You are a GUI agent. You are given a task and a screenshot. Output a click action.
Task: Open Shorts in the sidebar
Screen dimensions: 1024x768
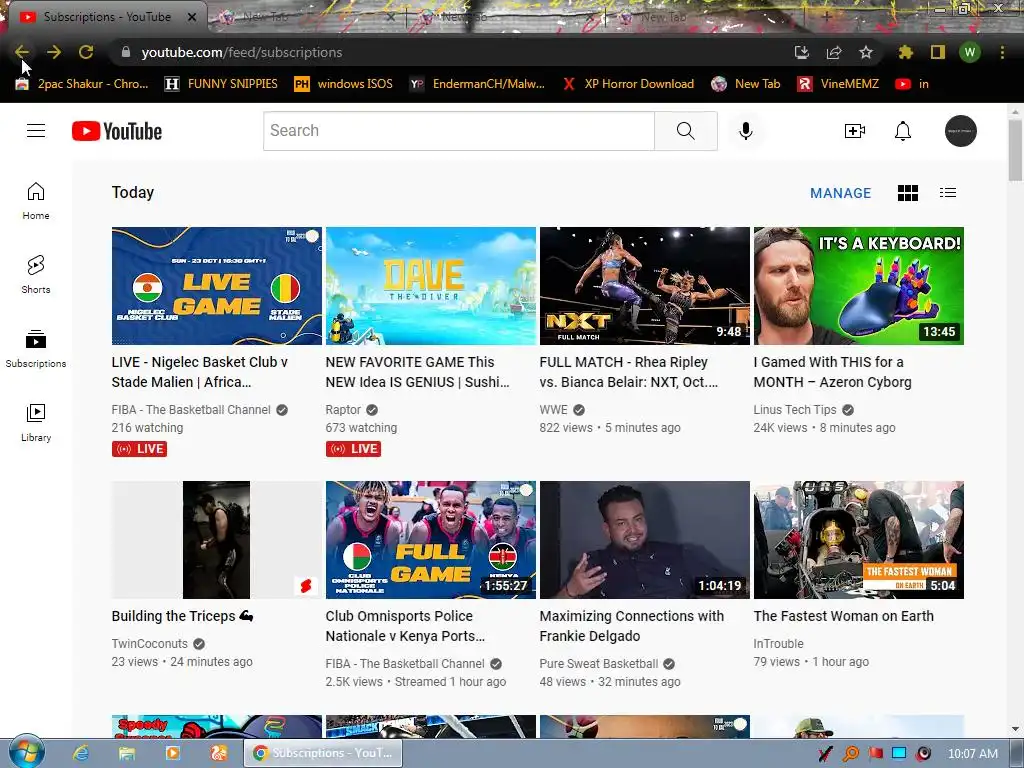point(36,274)
